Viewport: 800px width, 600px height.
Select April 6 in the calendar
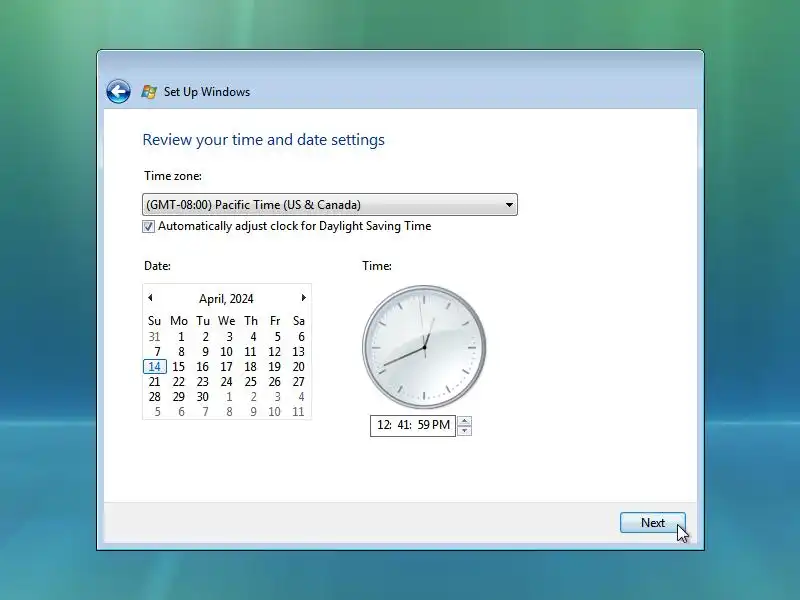[x=301, y=337]
